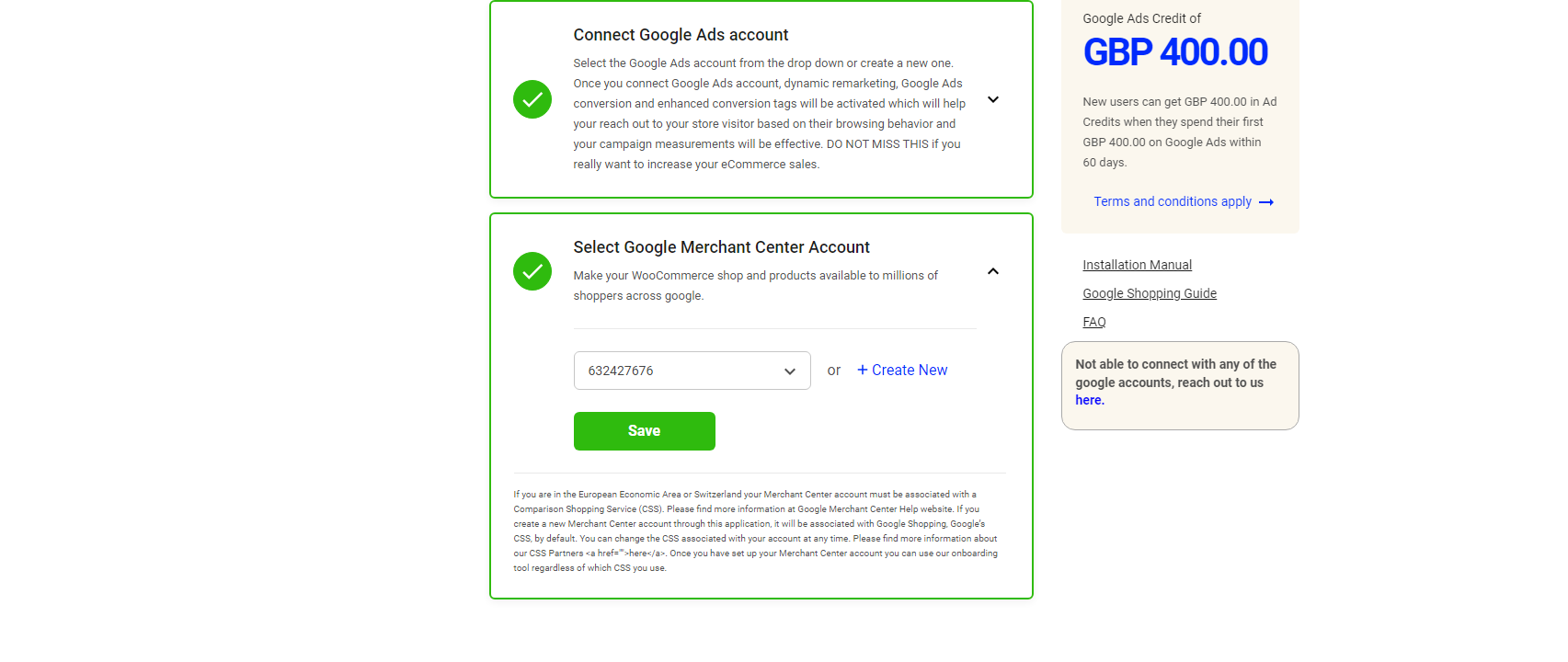Click the 'Not able to connect' help box
The width and height of the screenshot is (1568, 662).
1180,385
